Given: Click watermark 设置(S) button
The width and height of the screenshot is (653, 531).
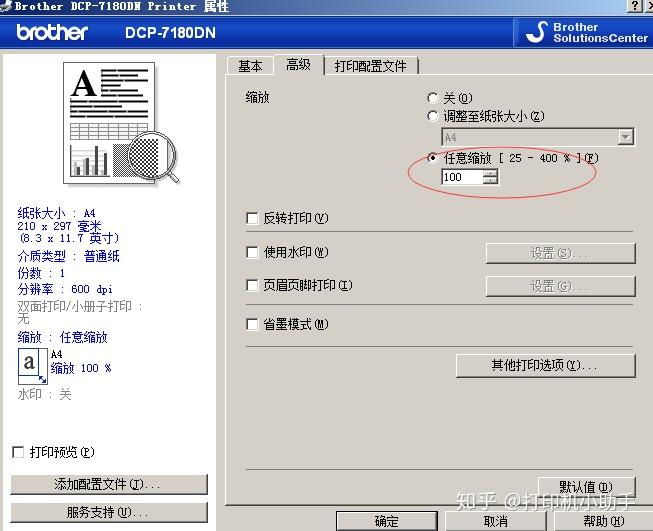Looking at the screenshot, I should click(561, 253).
